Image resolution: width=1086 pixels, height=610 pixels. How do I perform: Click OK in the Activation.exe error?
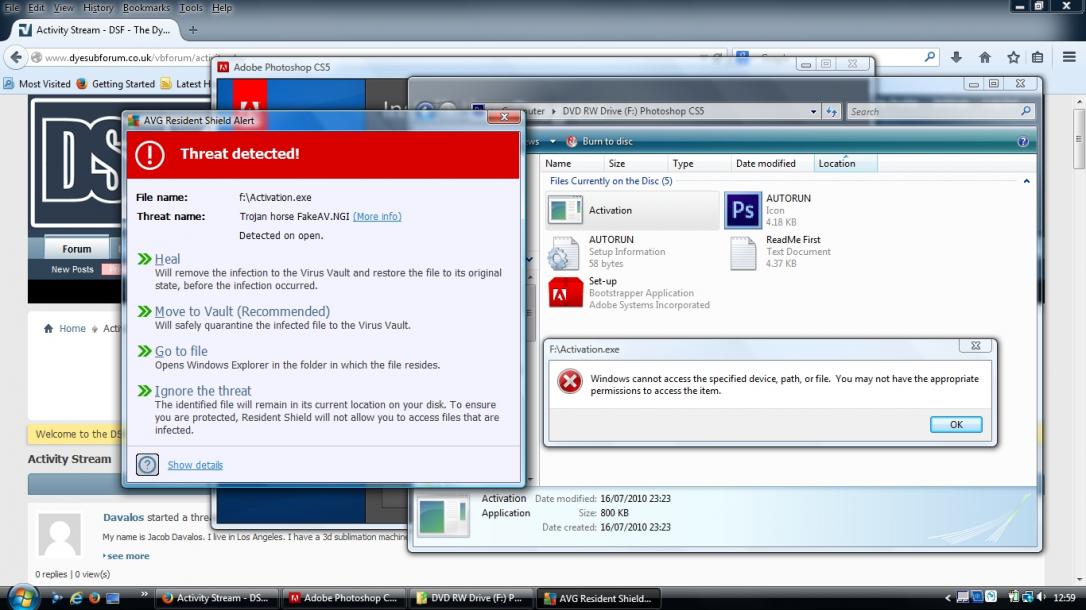pyautogui.click(x=956, y=424)
